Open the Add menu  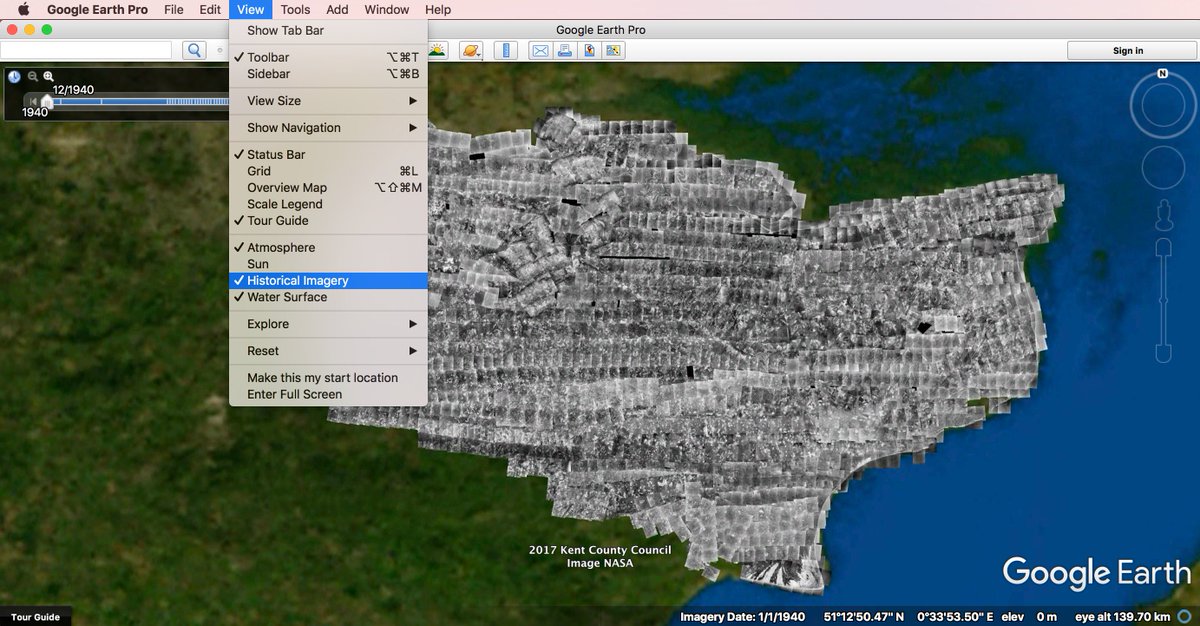[338, 10]
